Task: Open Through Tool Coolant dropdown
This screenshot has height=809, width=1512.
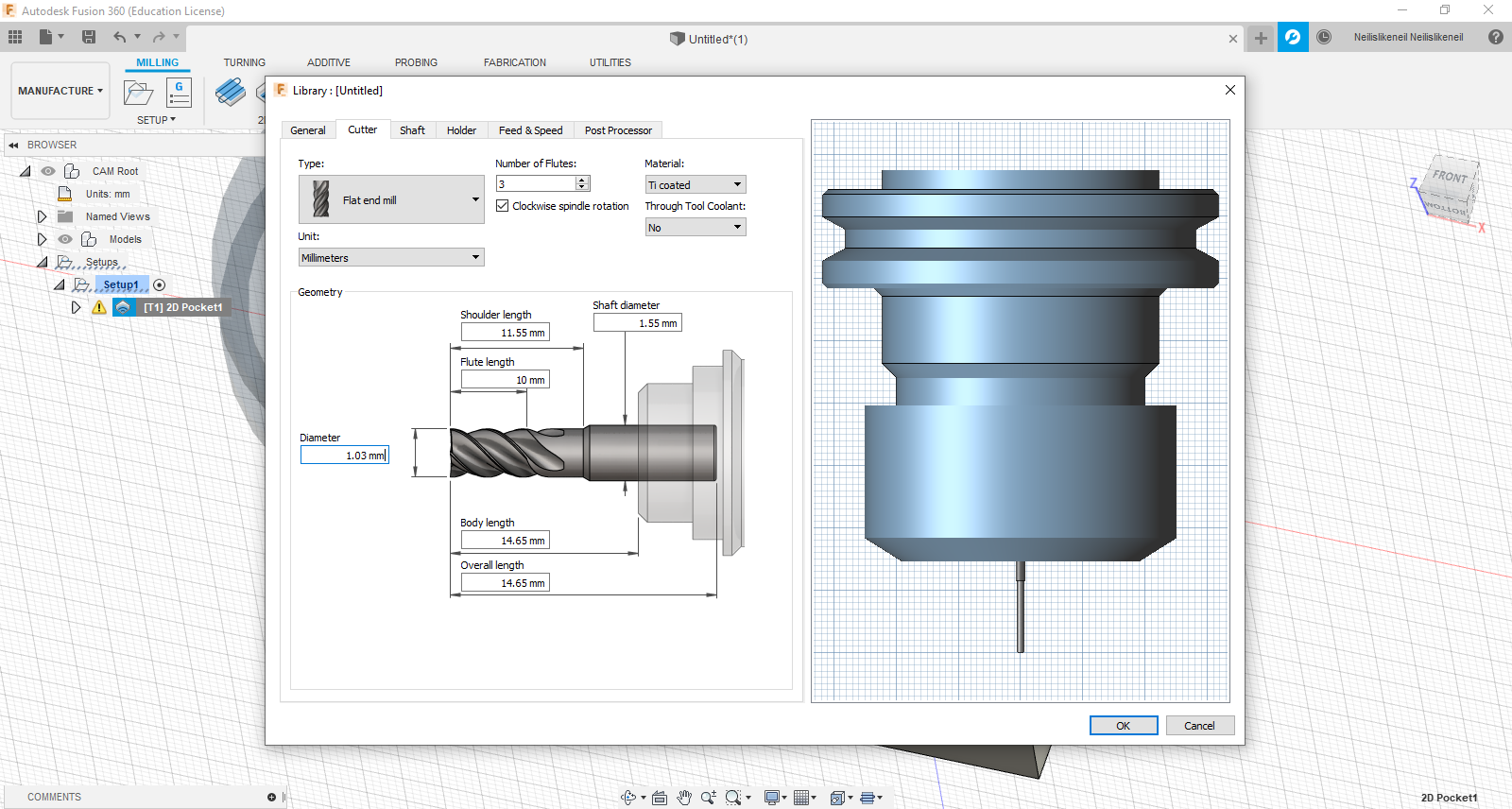Action: 696,227
